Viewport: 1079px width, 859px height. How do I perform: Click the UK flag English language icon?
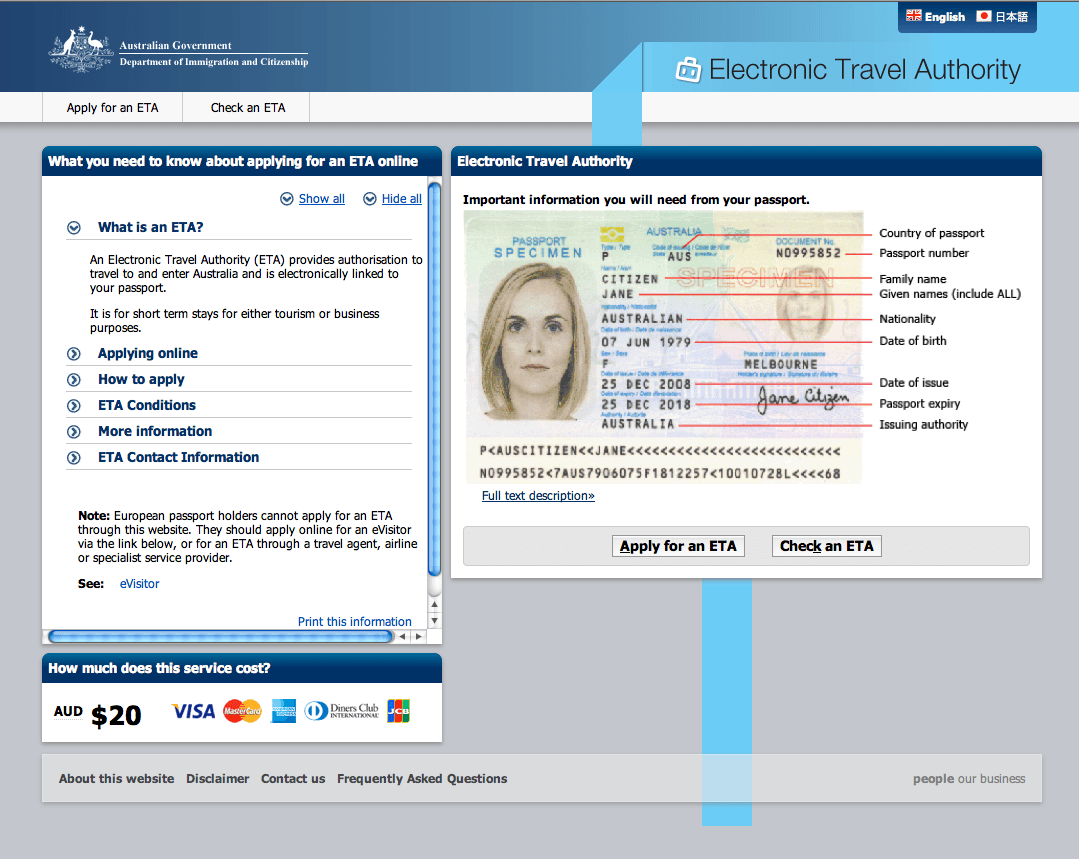pyautogui.click(x=914, y=16)
